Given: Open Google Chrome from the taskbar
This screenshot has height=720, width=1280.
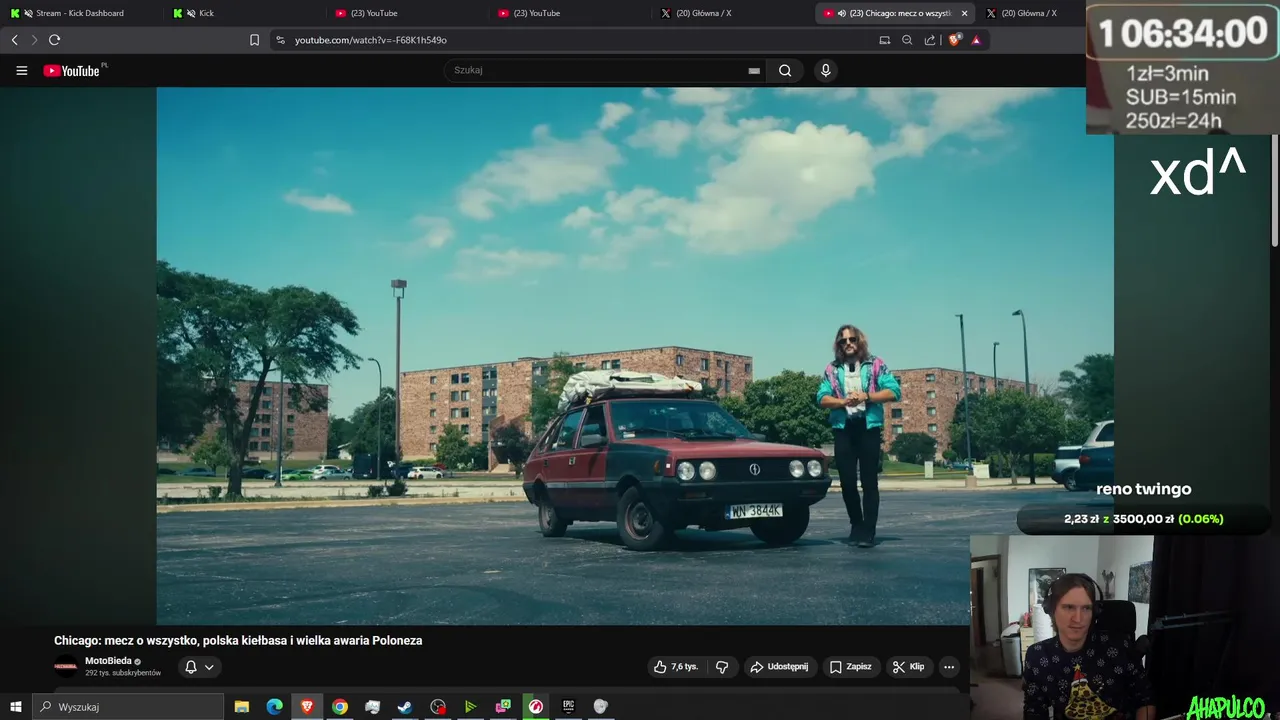Looking at the screenshot, I should pyautogui.click(x=340, y=707).
